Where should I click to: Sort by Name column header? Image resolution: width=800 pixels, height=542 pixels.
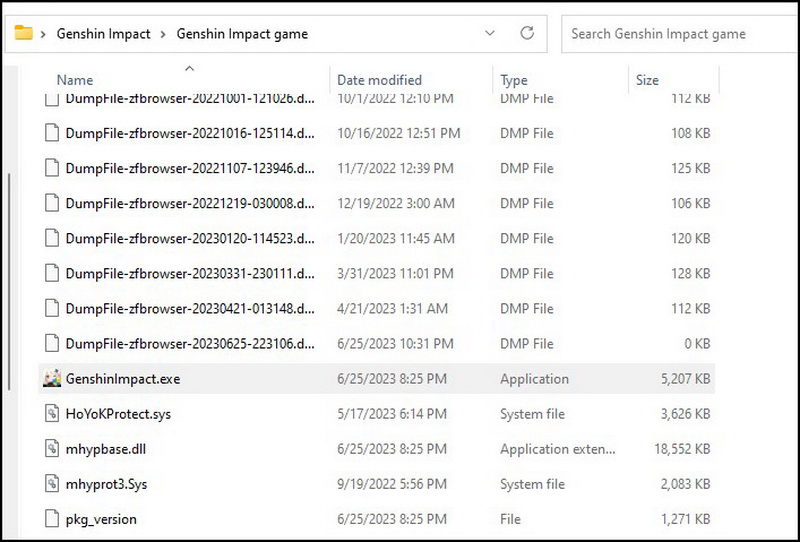tap(75, 80)
